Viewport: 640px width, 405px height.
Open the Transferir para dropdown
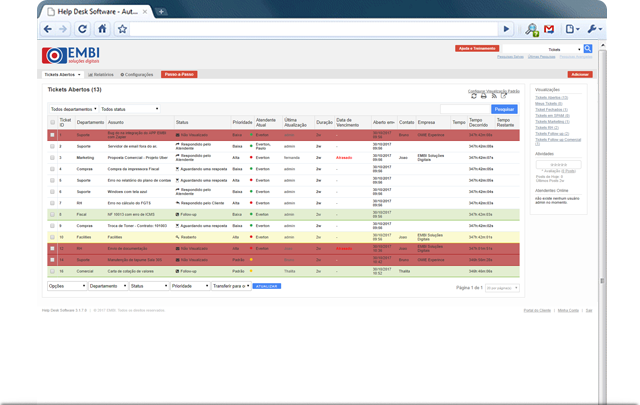[229, 285]
